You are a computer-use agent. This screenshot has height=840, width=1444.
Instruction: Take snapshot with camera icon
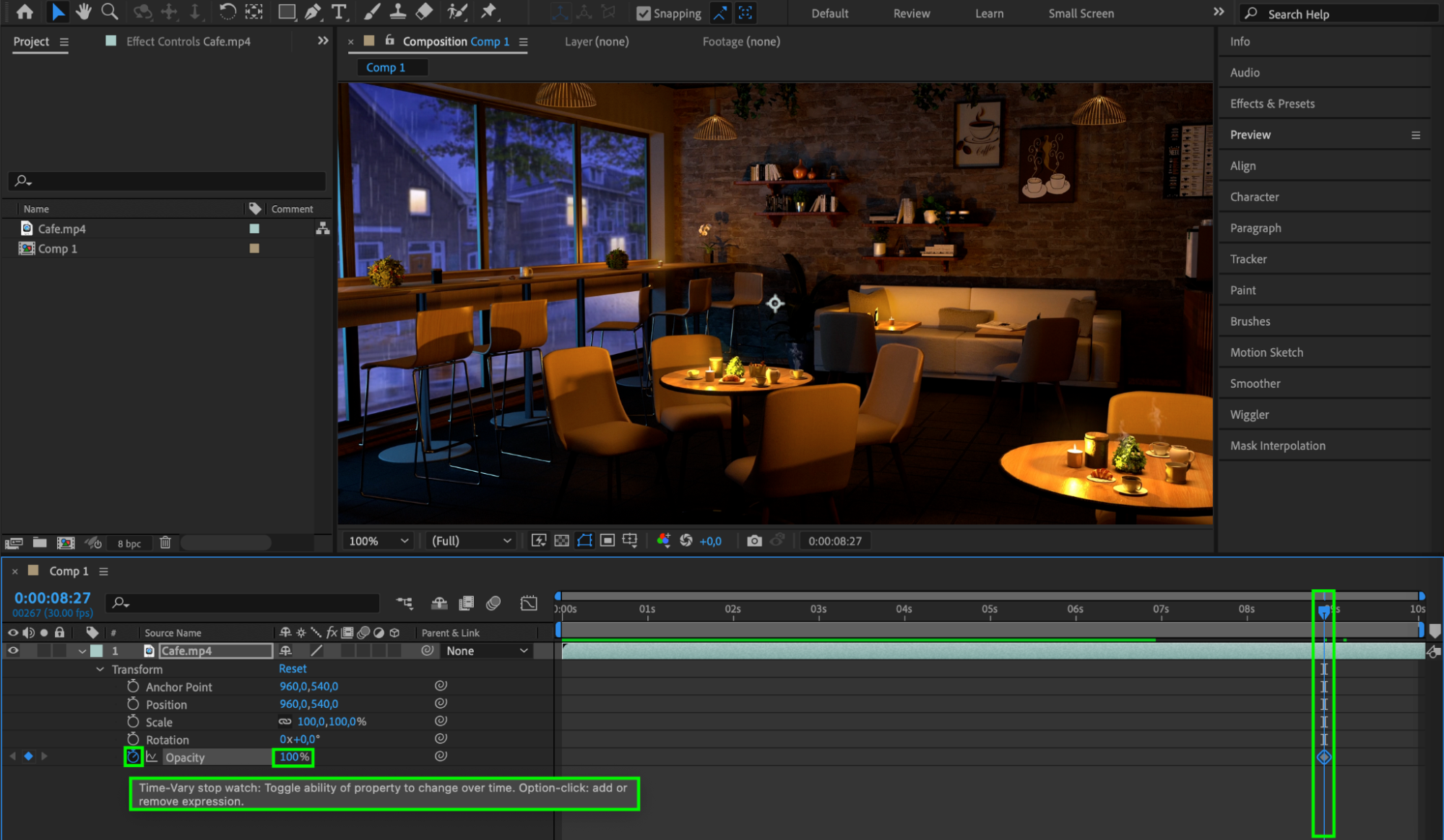tap(754, 541)
